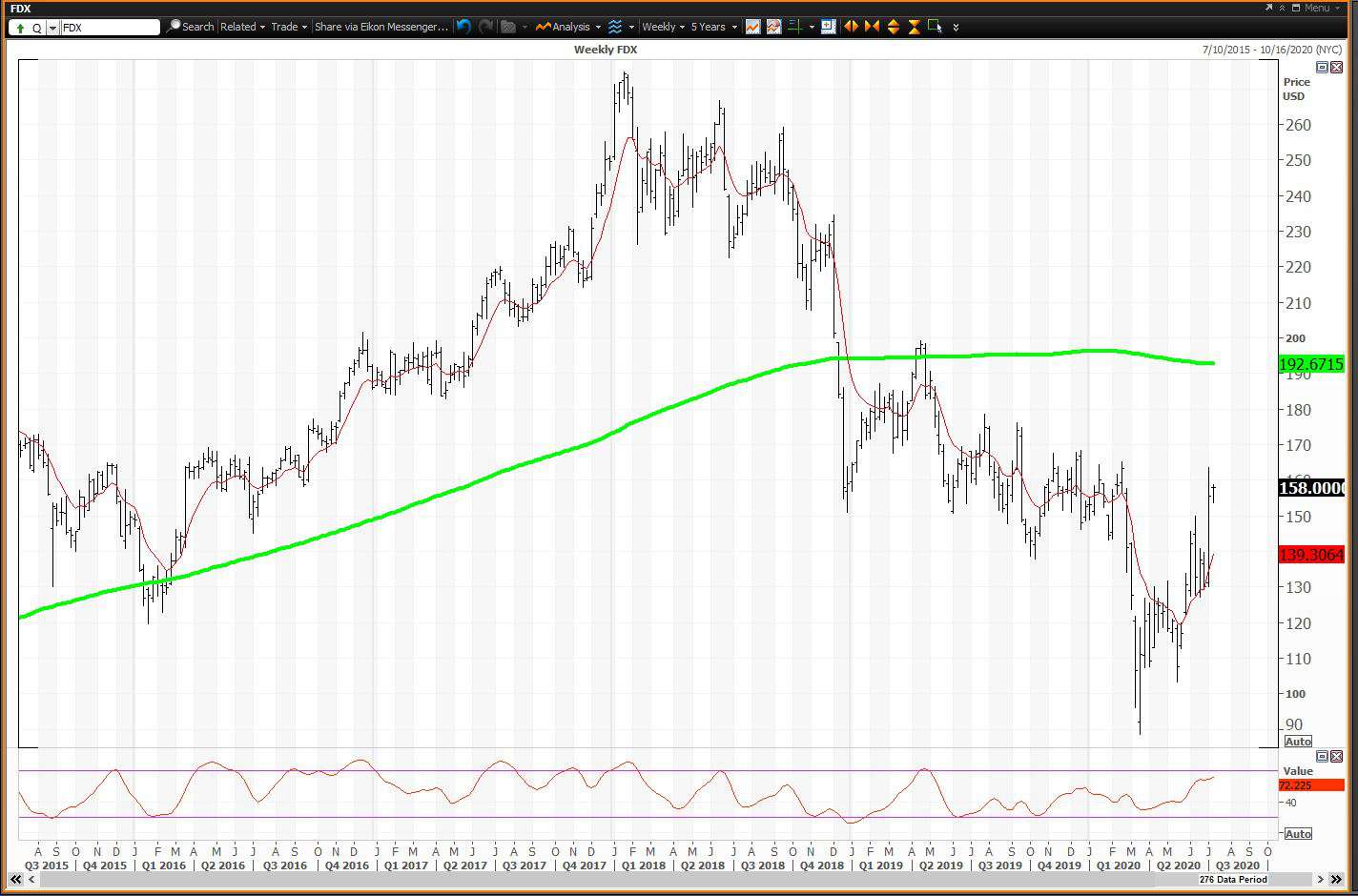This screenshot has width=1358, height=896.
Task: Open the Weekly interval dropdown
Action: 663,27
